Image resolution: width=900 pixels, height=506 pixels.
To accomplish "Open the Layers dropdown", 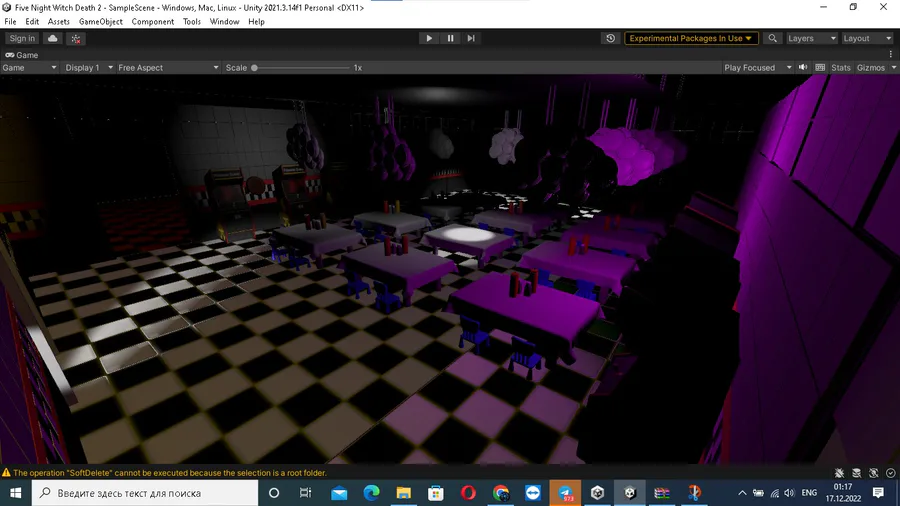I will click(x=812, y=38).
